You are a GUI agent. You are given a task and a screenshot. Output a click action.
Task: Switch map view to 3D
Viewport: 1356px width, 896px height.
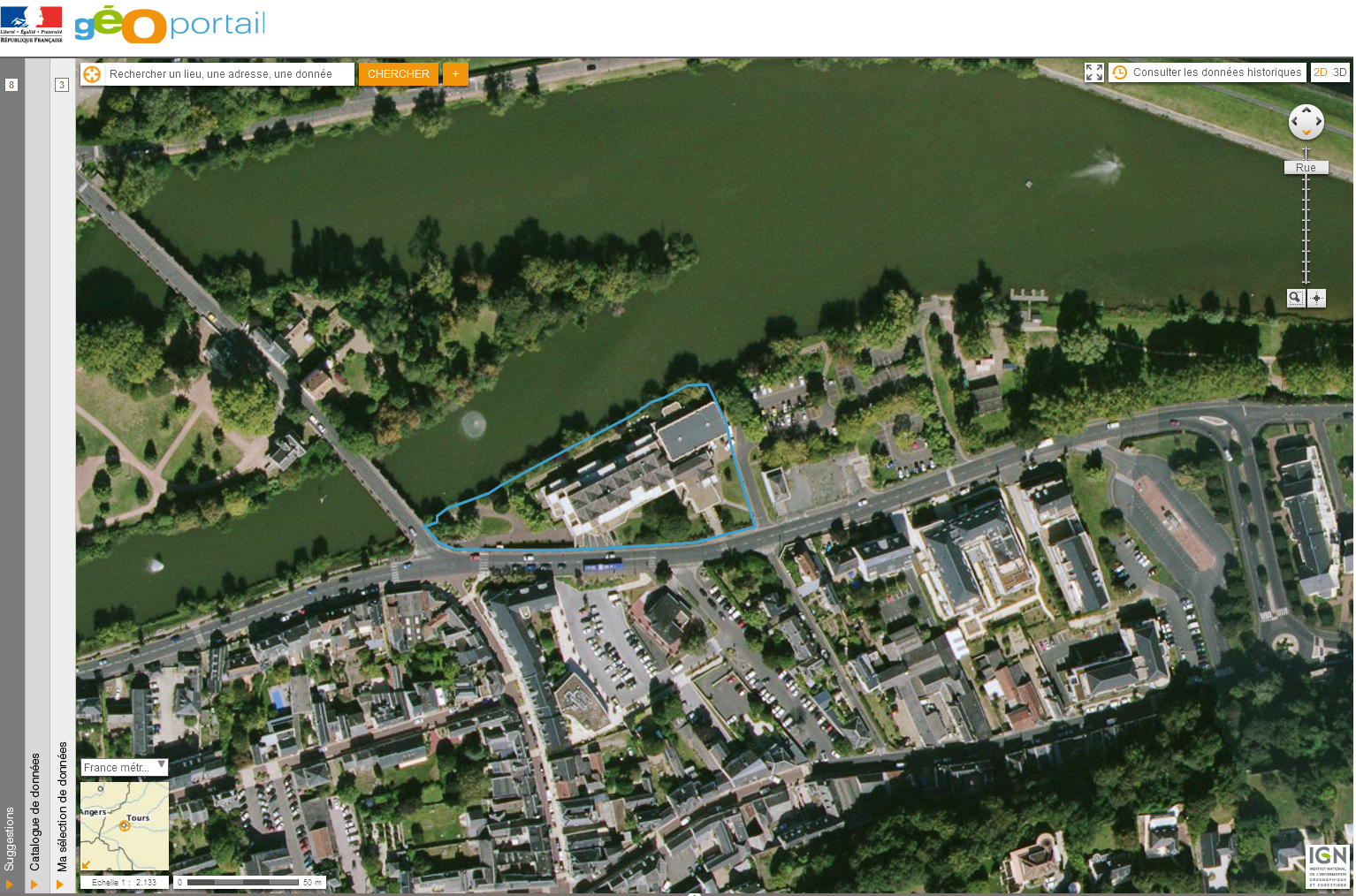tap(1340, 72)
